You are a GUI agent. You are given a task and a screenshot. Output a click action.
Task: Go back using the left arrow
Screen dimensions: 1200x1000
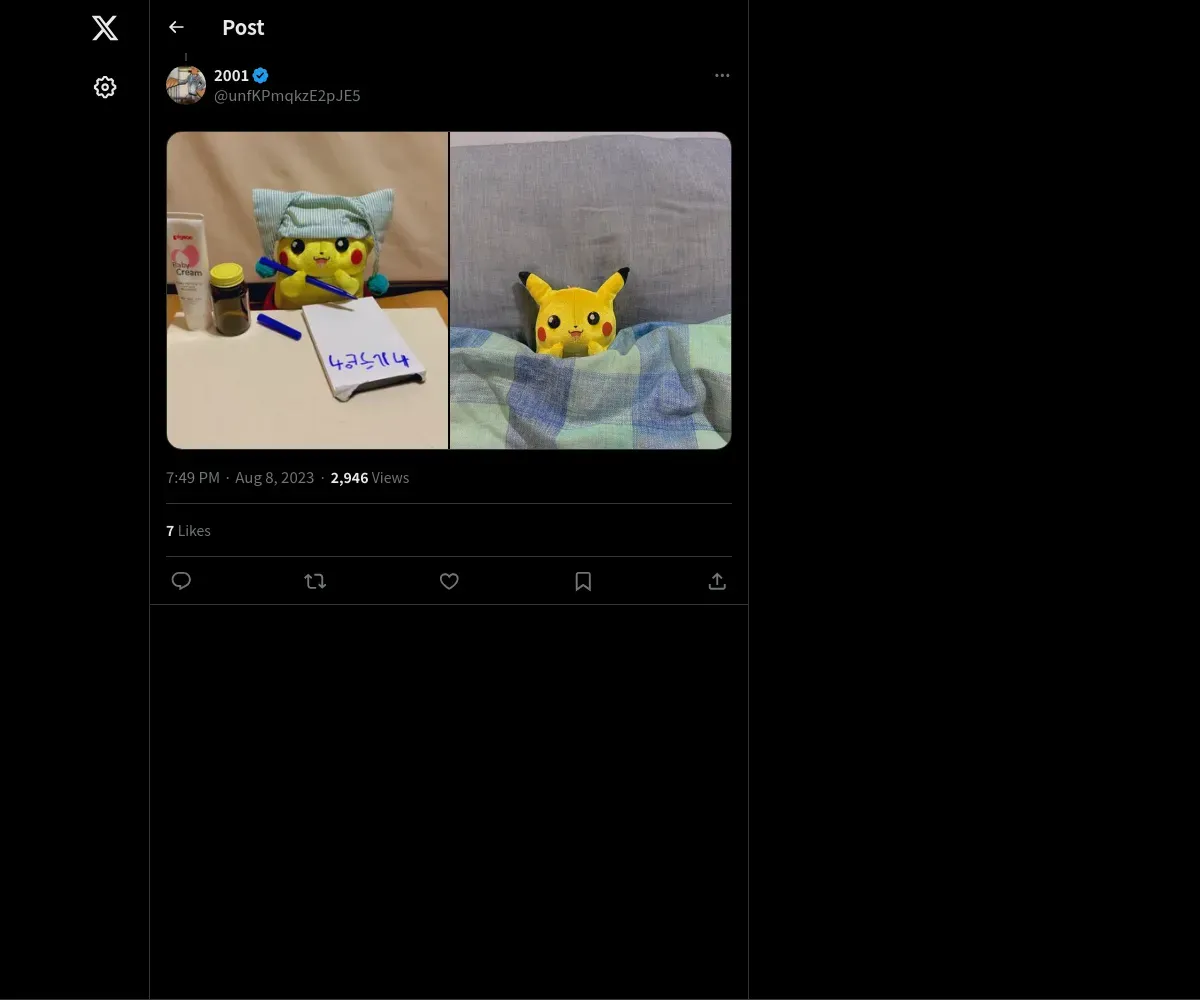click(x=176, y=28)
